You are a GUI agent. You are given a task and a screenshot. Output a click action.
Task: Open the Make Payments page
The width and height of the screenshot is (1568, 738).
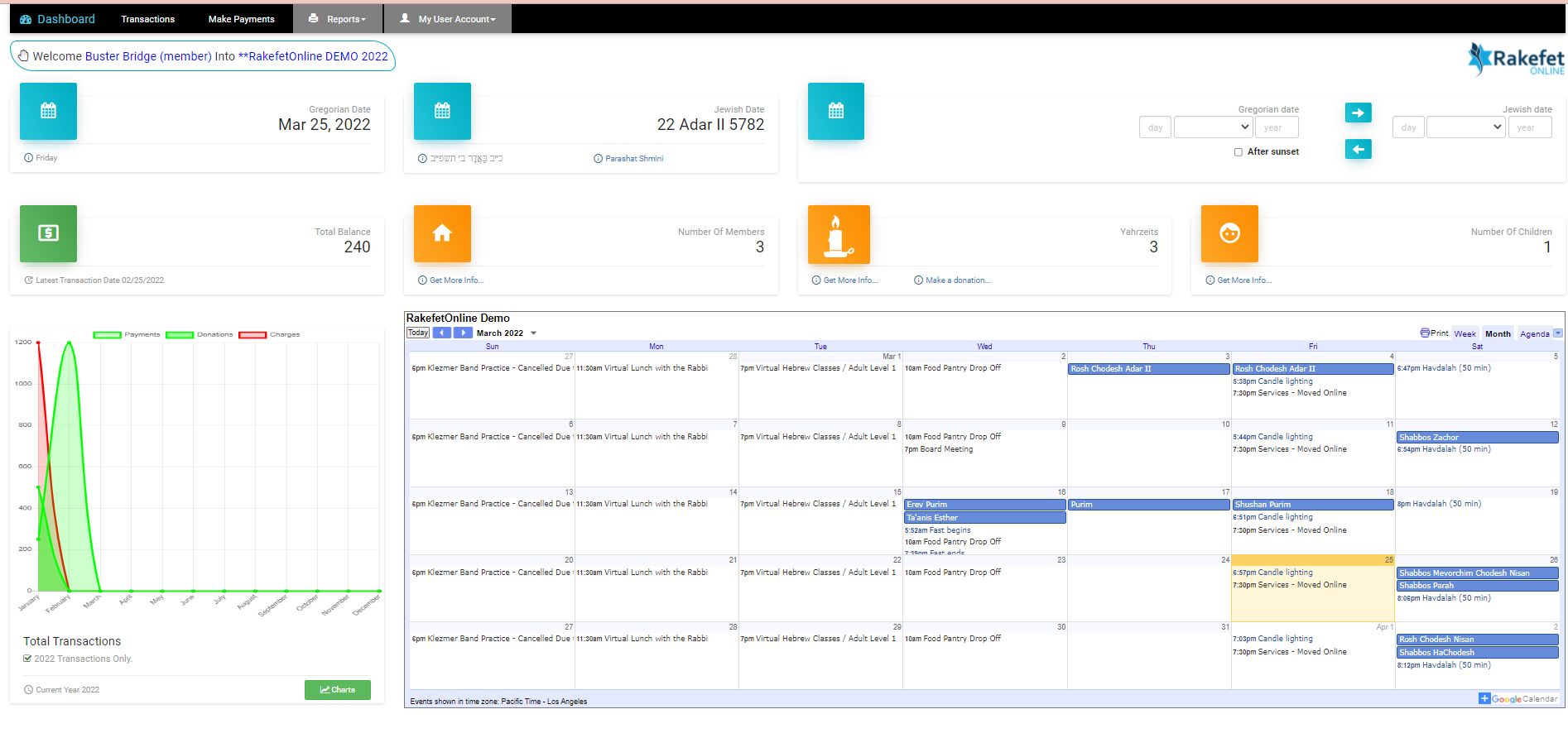(241, 19)
